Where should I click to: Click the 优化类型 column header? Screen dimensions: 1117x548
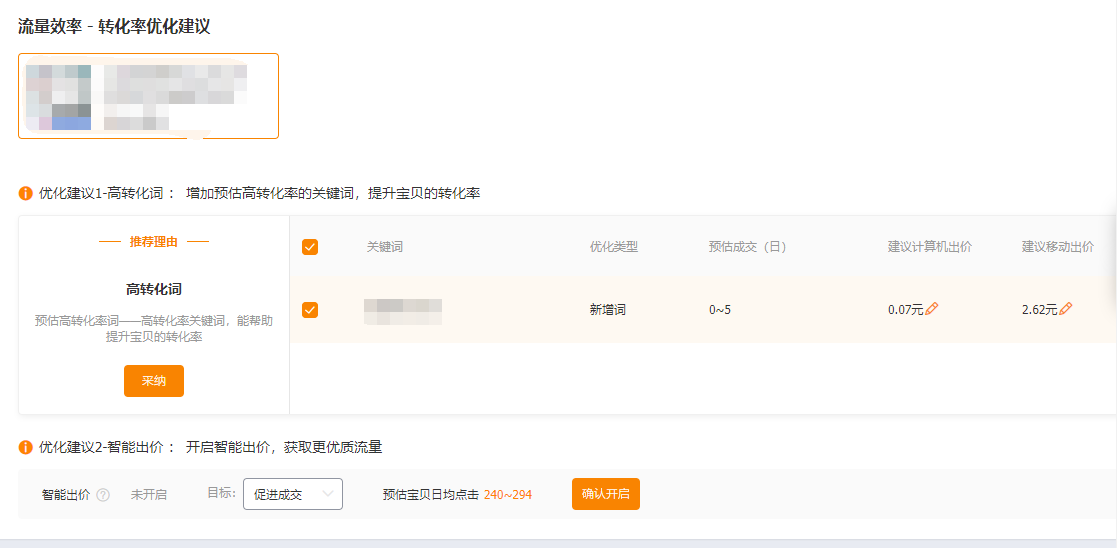pyautogui.click(x=613, y=247)
